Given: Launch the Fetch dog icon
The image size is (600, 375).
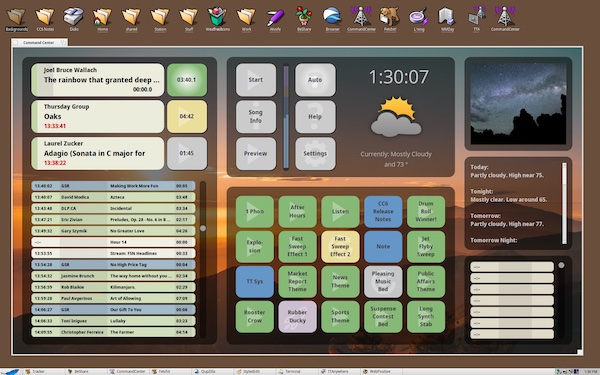Looking at the screenshot, I should pyautogui.click(x=390, y=18).
